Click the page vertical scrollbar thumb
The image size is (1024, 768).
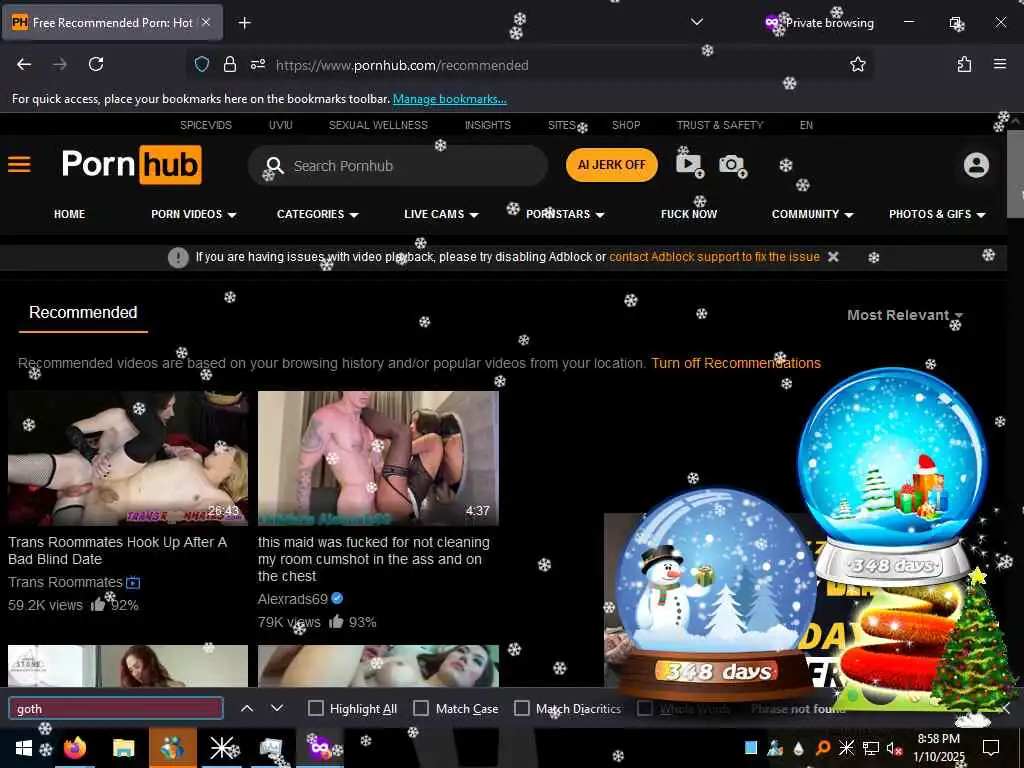[x=1015, y=172]
